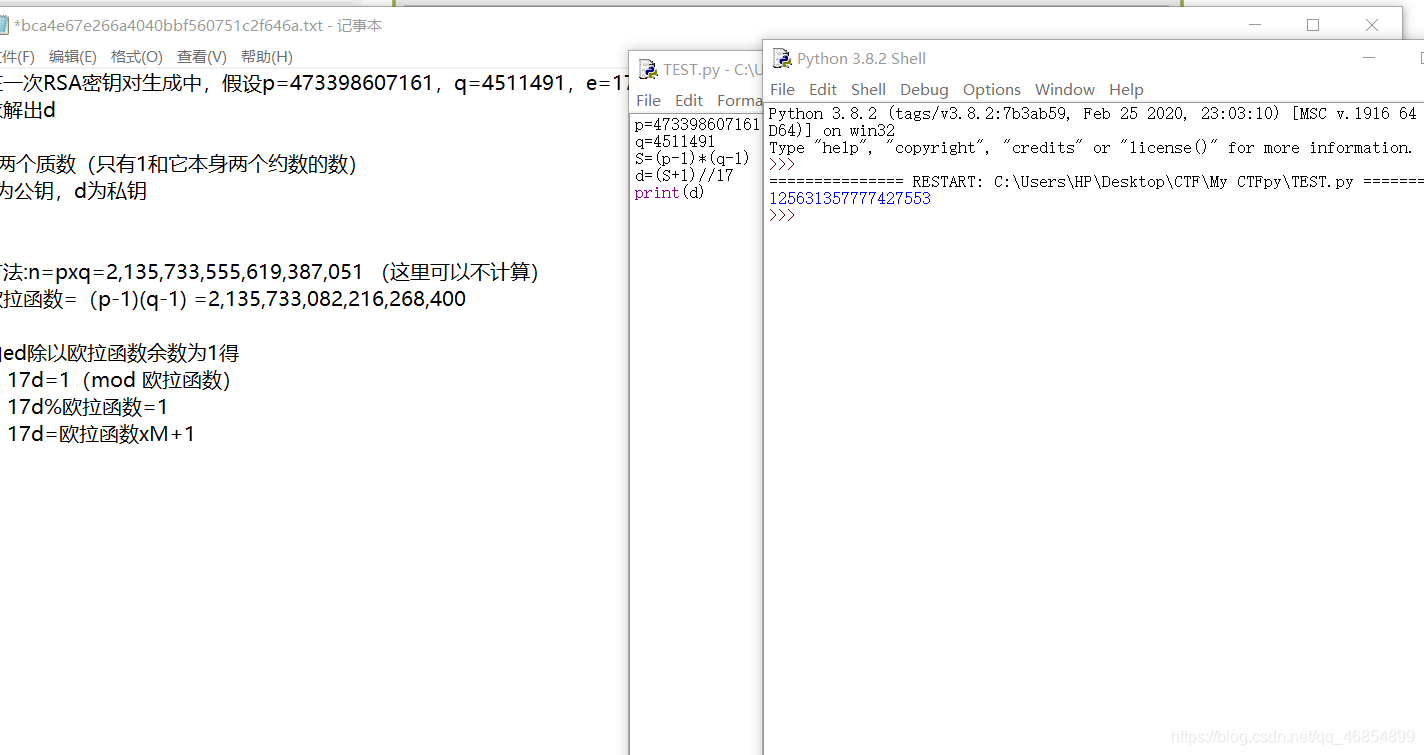Open Options menu in Python Shell
Screen dimensions: 1424x755
coord(992,89)
